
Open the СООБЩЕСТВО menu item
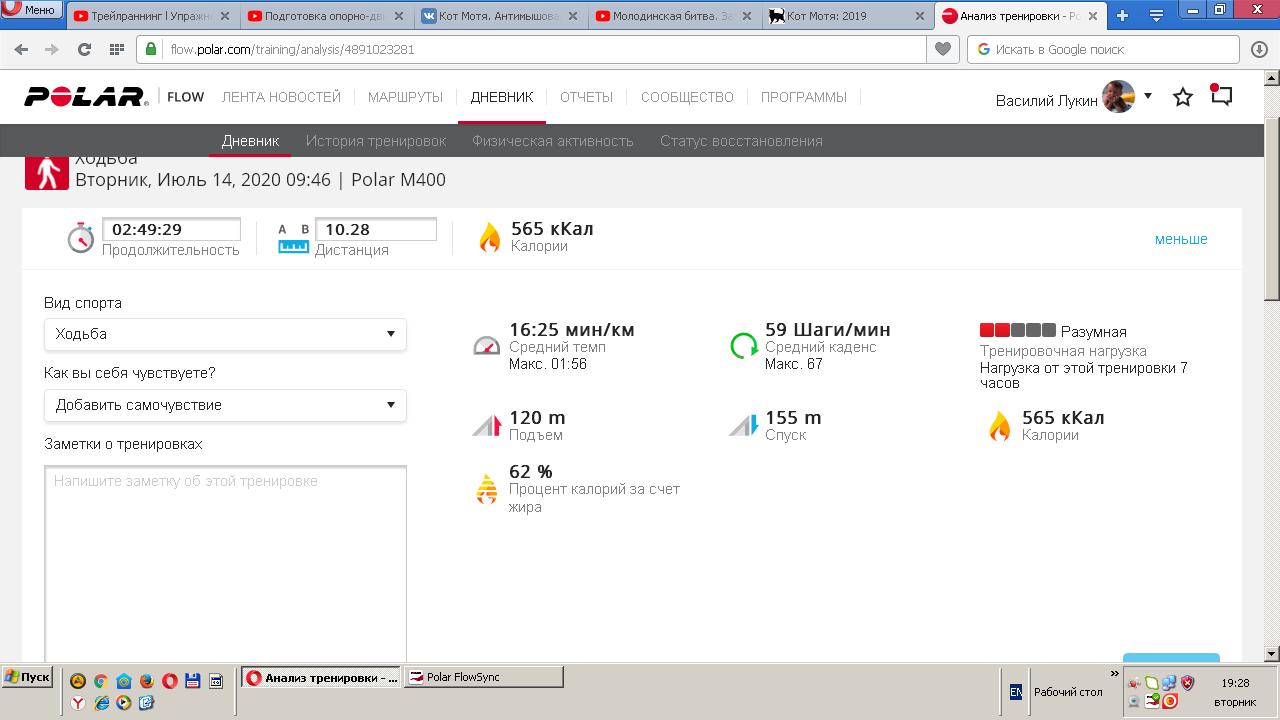click(x=687, y=97)
